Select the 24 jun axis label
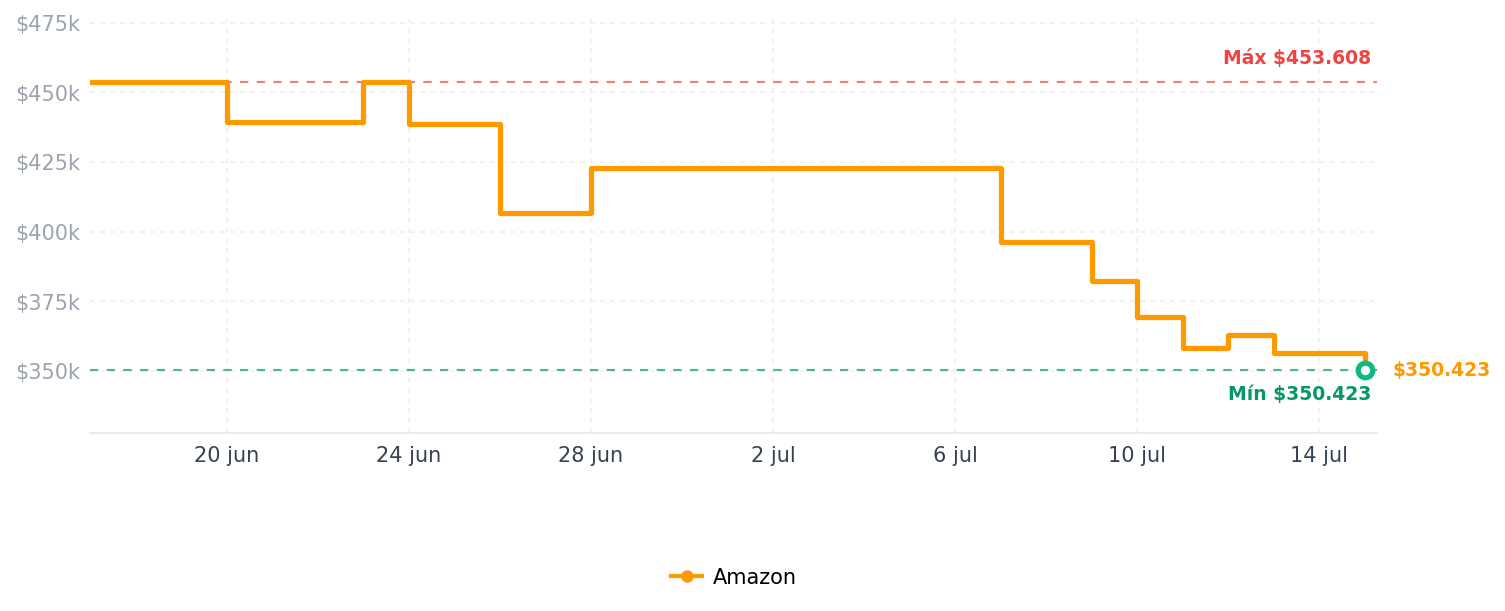 pos(408,455)
